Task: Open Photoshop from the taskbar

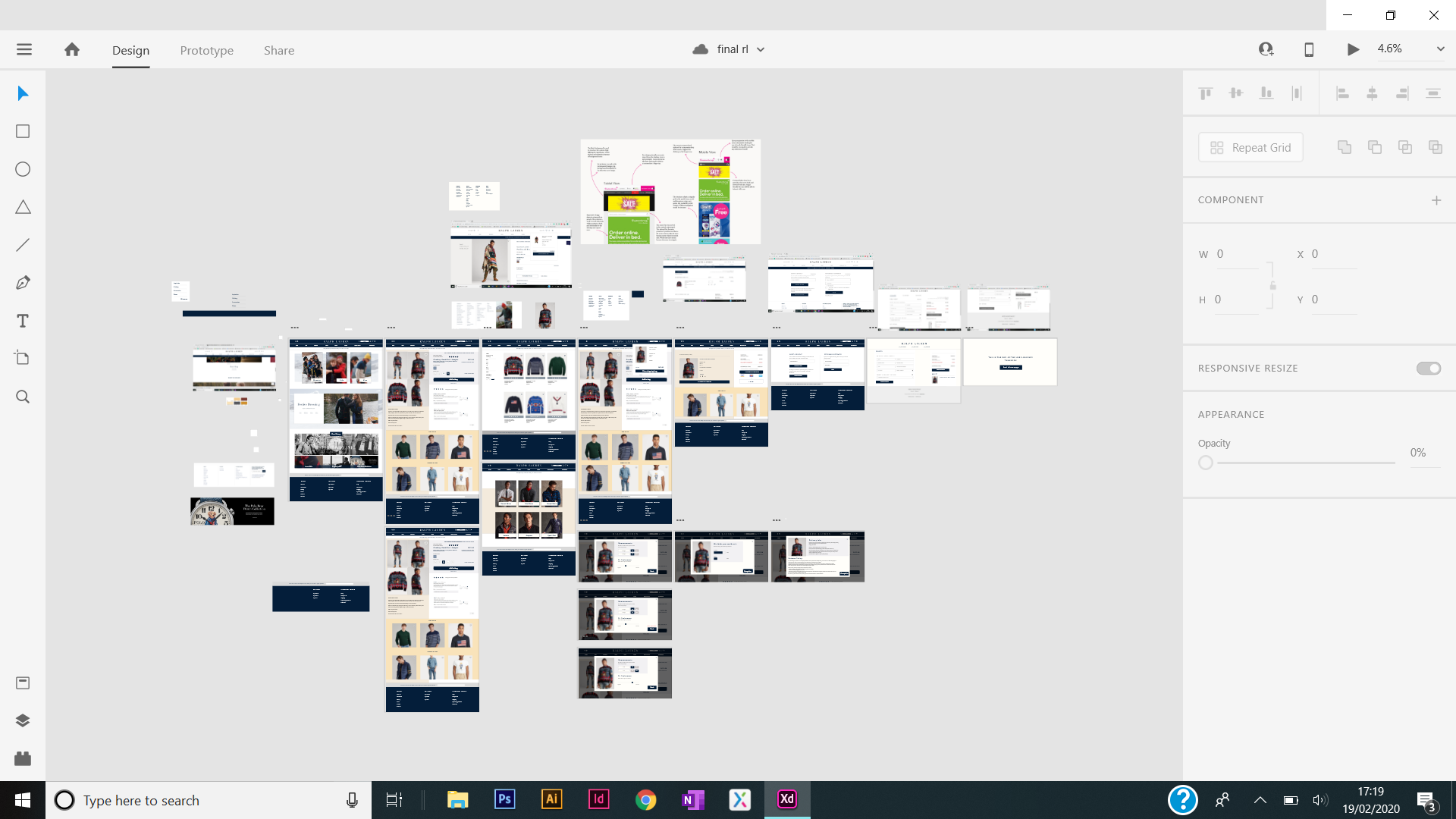Action: pos(504,799)
